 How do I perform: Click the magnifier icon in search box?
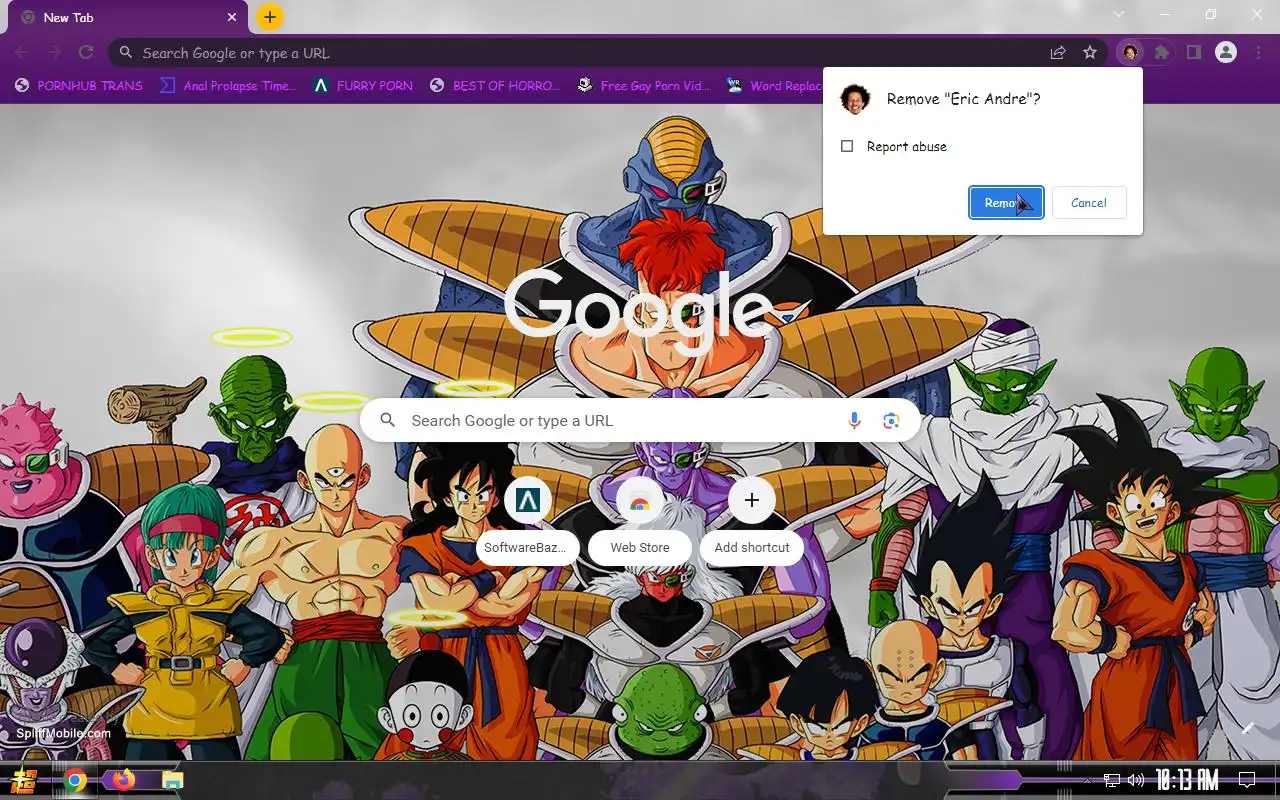pos(388,421)
